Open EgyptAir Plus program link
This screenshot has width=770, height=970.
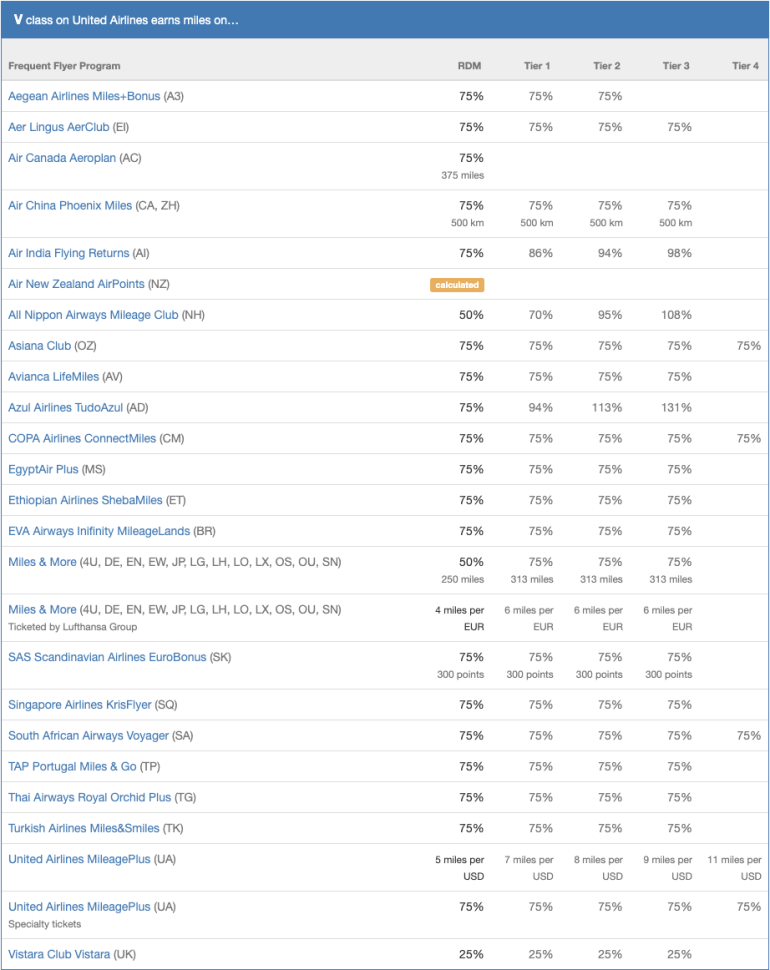[x=43, y=469]
